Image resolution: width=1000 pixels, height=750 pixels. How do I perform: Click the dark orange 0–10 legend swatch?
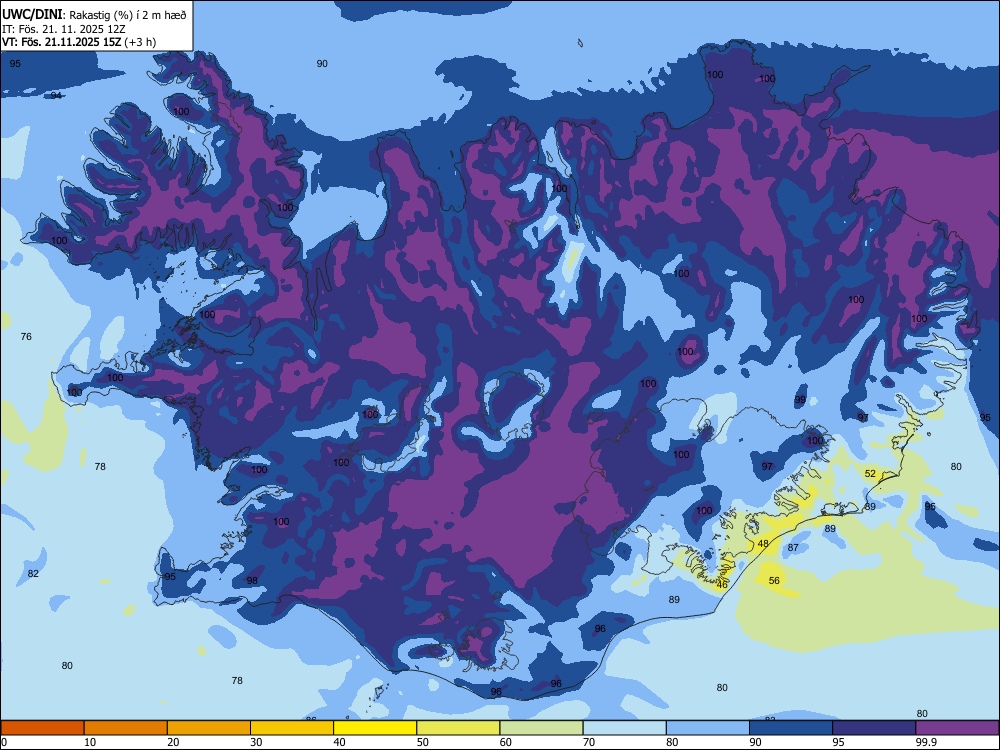42,728
